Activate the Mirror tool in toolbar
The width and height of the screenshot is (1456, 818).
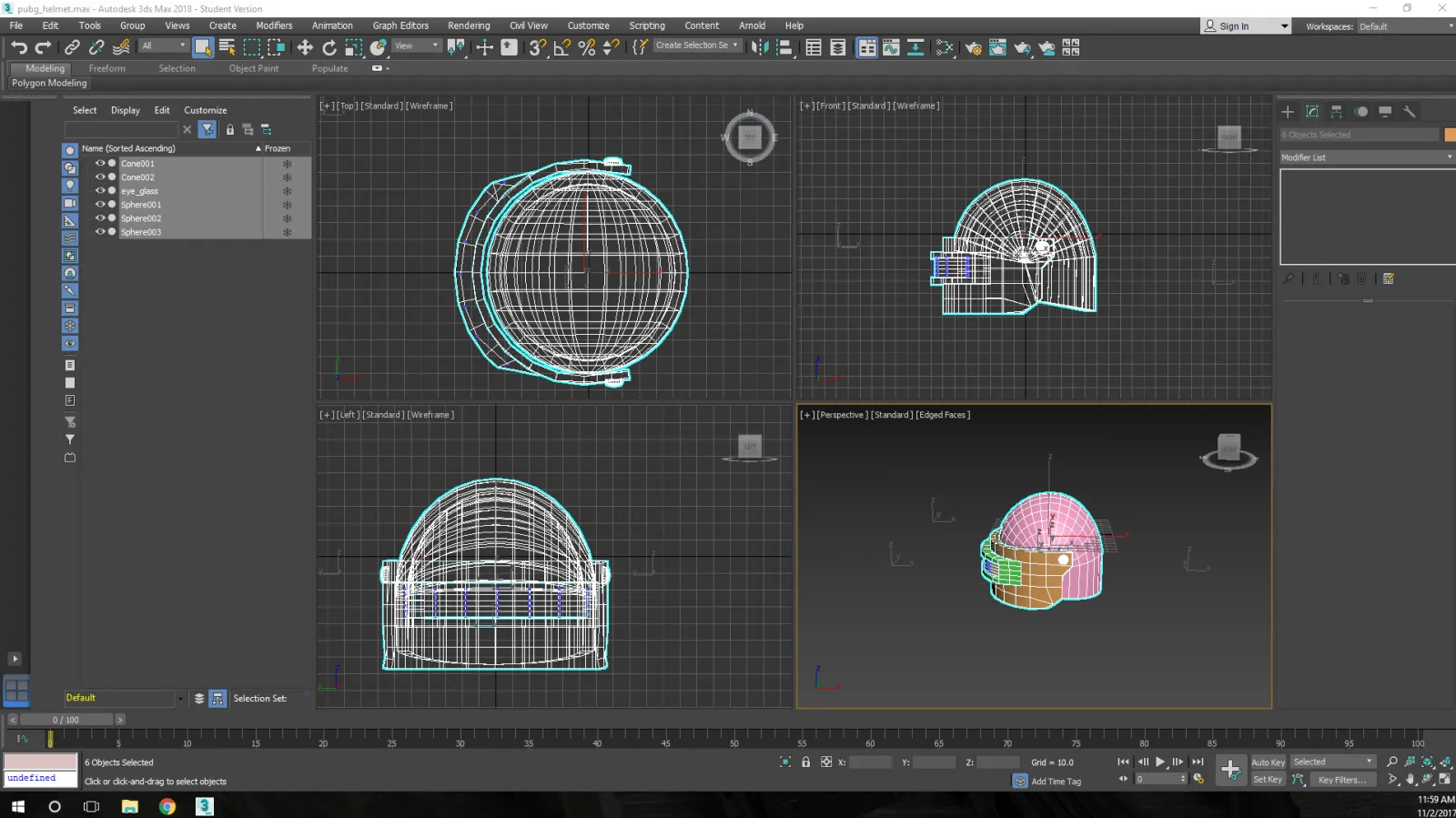point(760,47)
